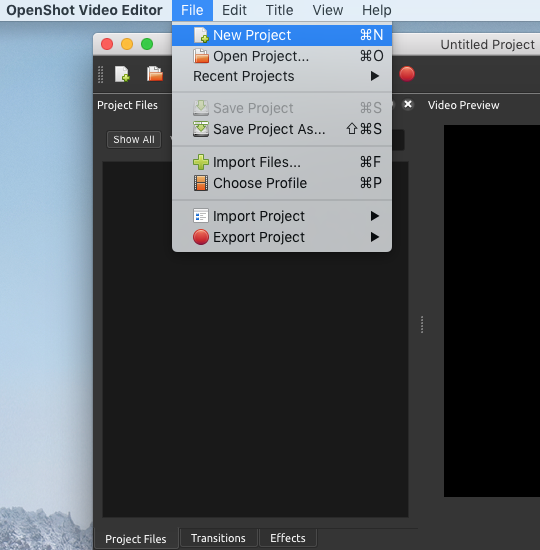Expand Recent Projects submenu arrow
The image size is (540, 550).
coord(375,76)
